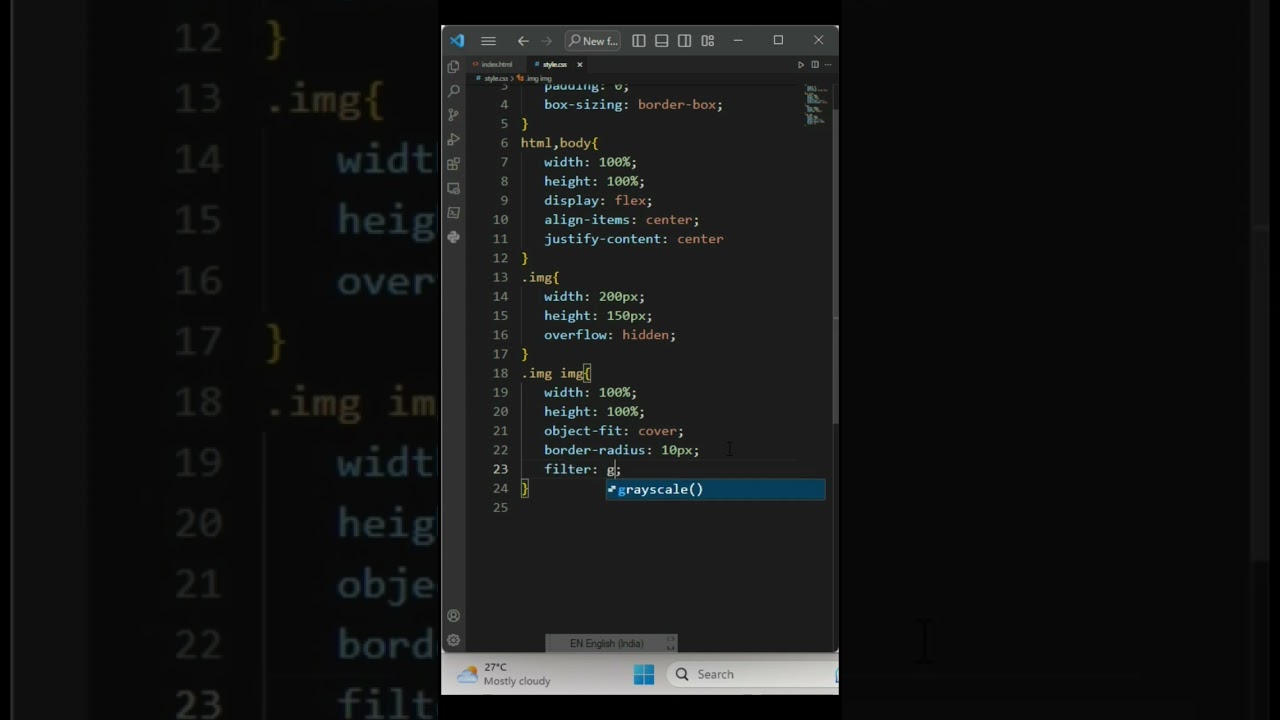Screen dimensions: 1280x720
Task: Open terminal-style icon in activity bar
Action: click(454, 212)
